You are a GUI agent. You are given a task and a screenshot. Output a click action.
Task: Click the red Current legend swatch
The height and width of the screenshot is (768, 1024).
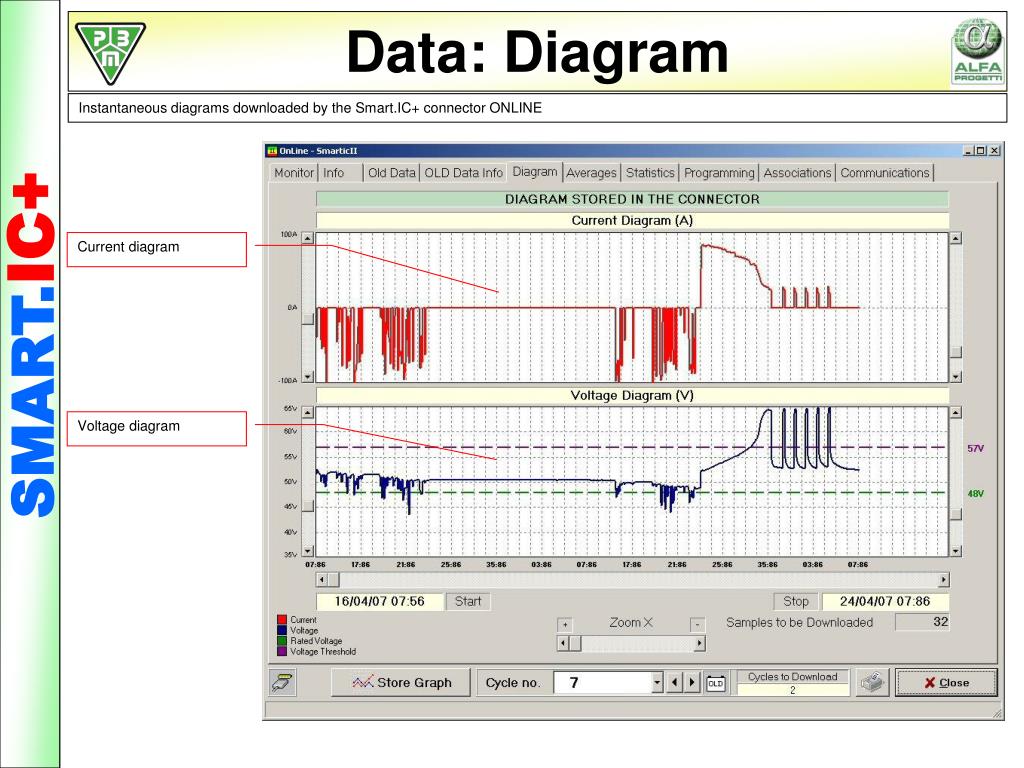[282, 620]
